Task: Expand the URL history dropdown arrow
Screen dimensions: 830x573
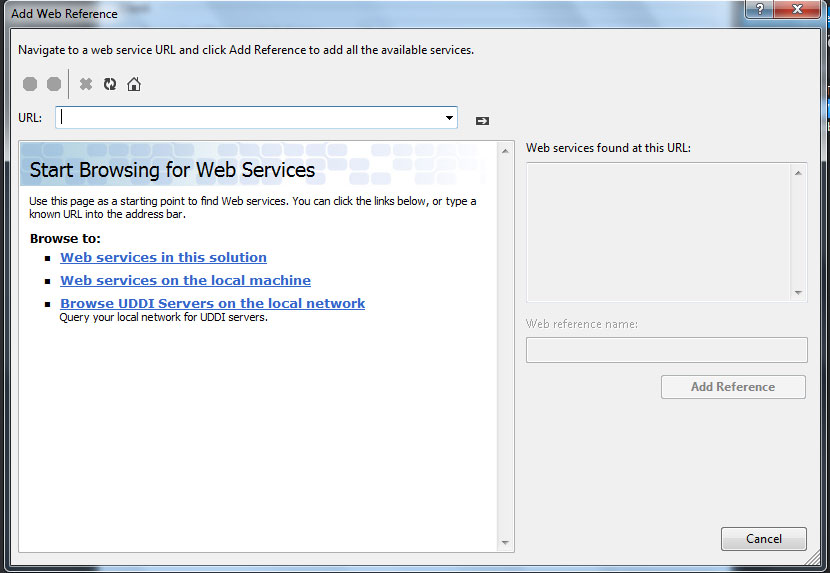Action: pos(449,118)
